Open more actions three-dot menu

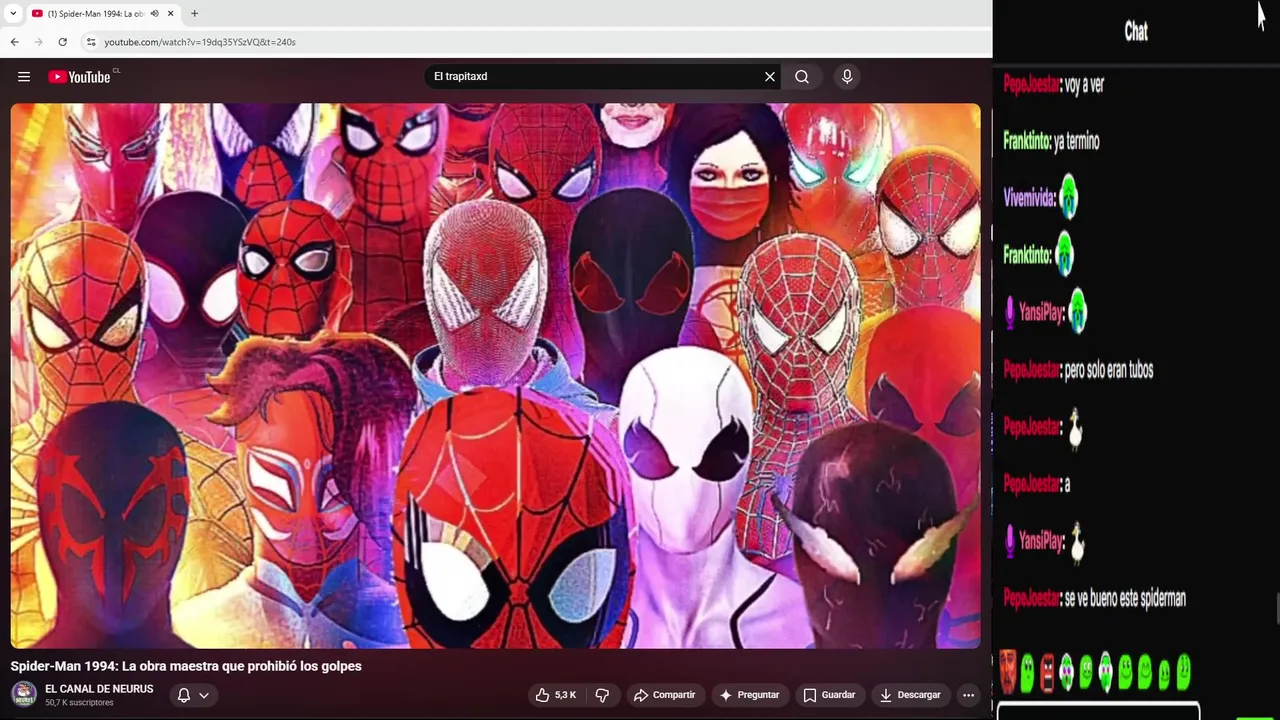(x=968, y=695)
